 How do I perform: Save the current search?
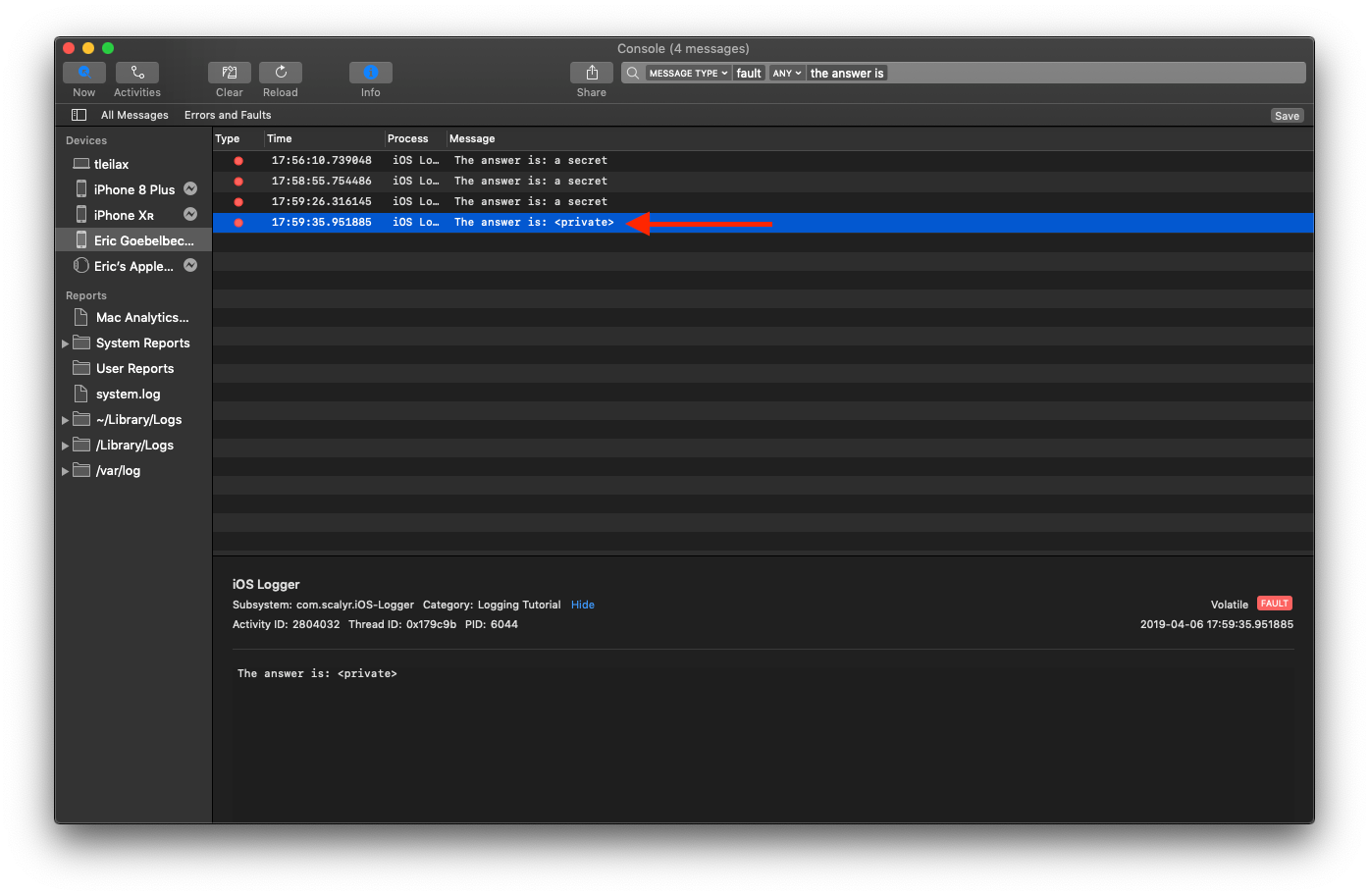click(1287, 116)
